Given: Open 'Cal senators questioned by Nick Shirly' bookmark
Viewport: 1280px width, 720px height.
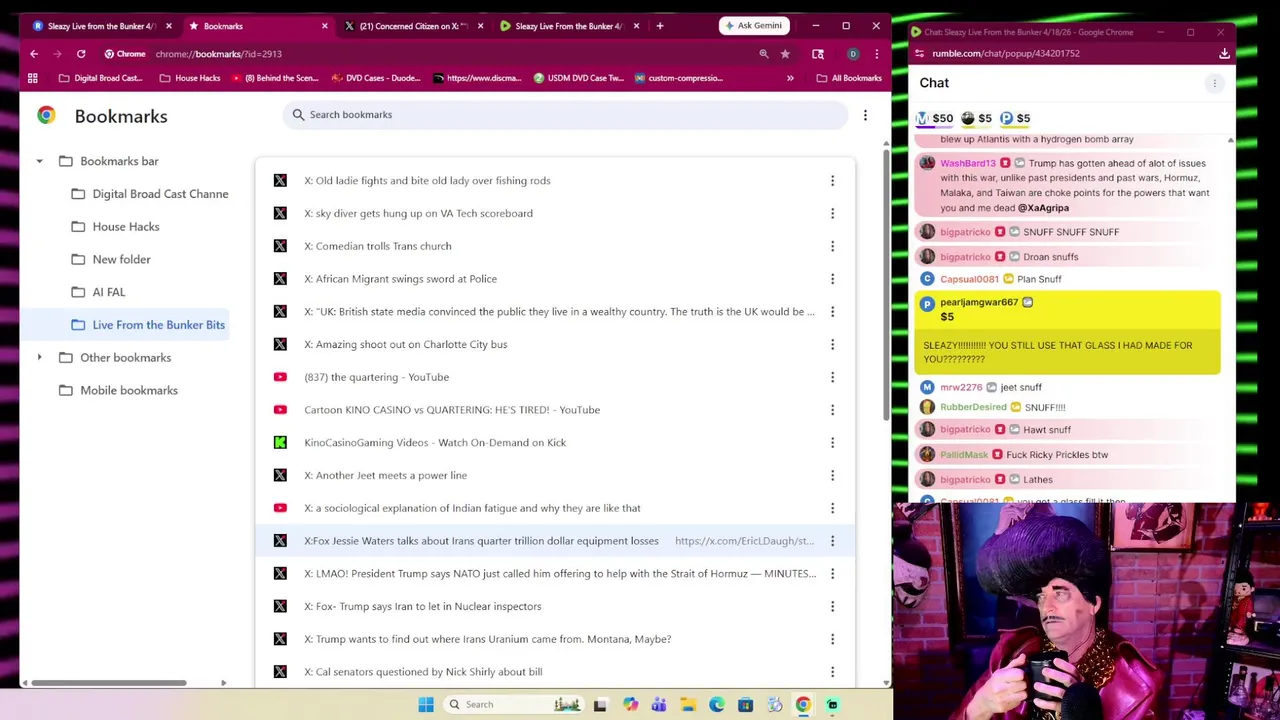Looking at the screenshot, I should coord(423,672).
